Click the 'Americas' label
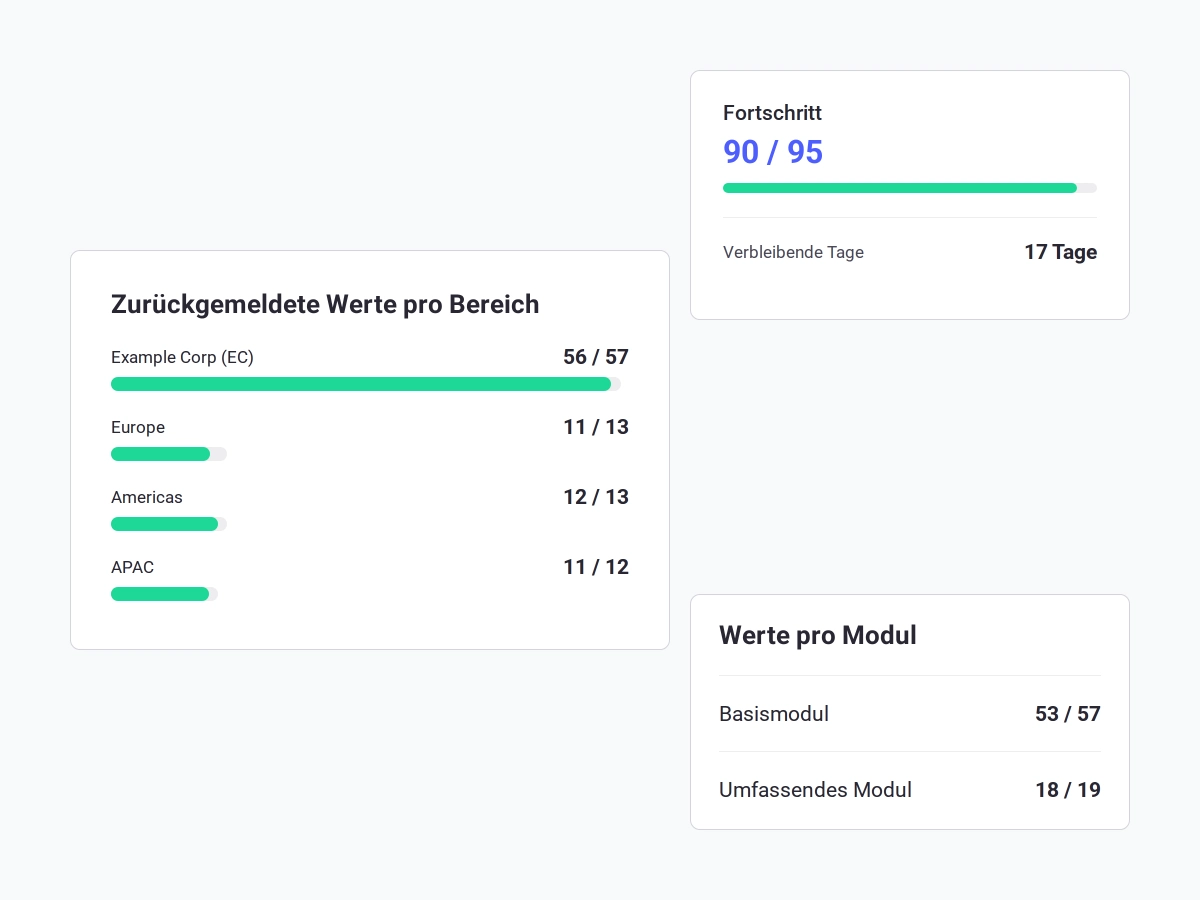 pyautogui.click(x=147, y=497)
